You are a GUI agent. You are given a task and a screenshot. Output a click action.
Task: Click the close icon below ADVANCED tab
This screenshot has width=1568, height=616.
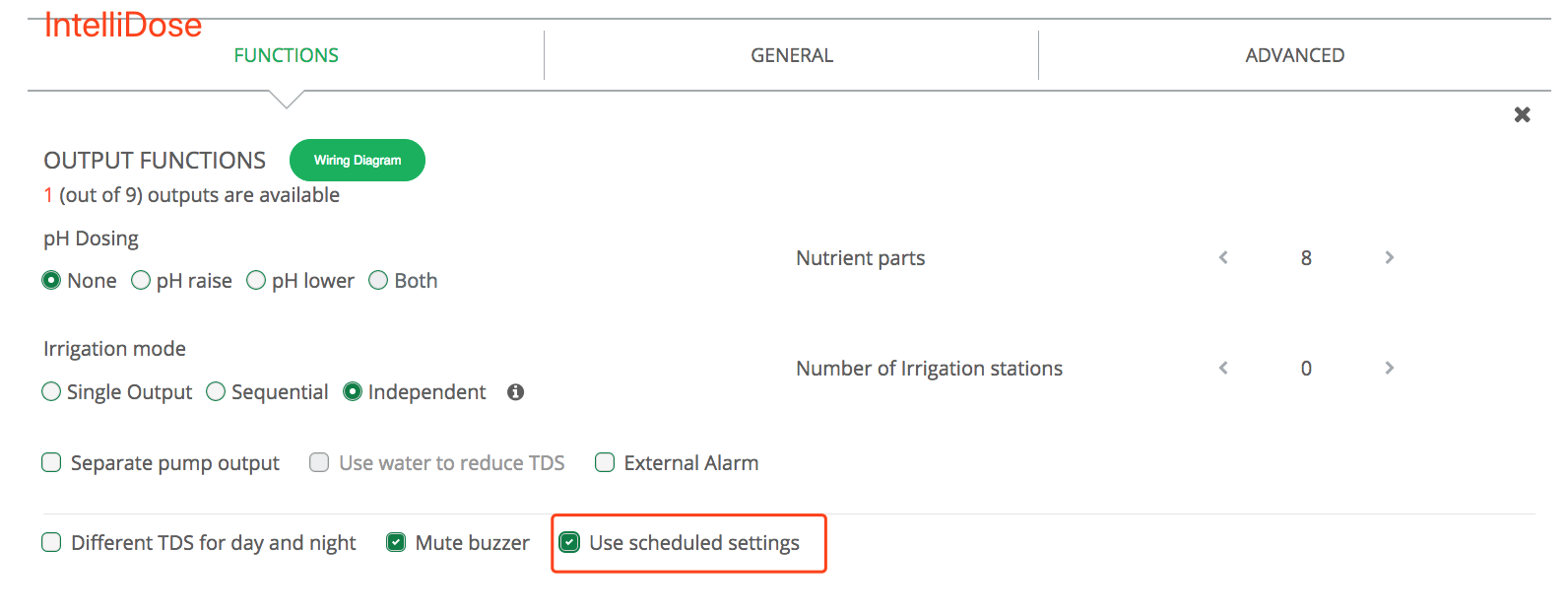pos(1522,114)
